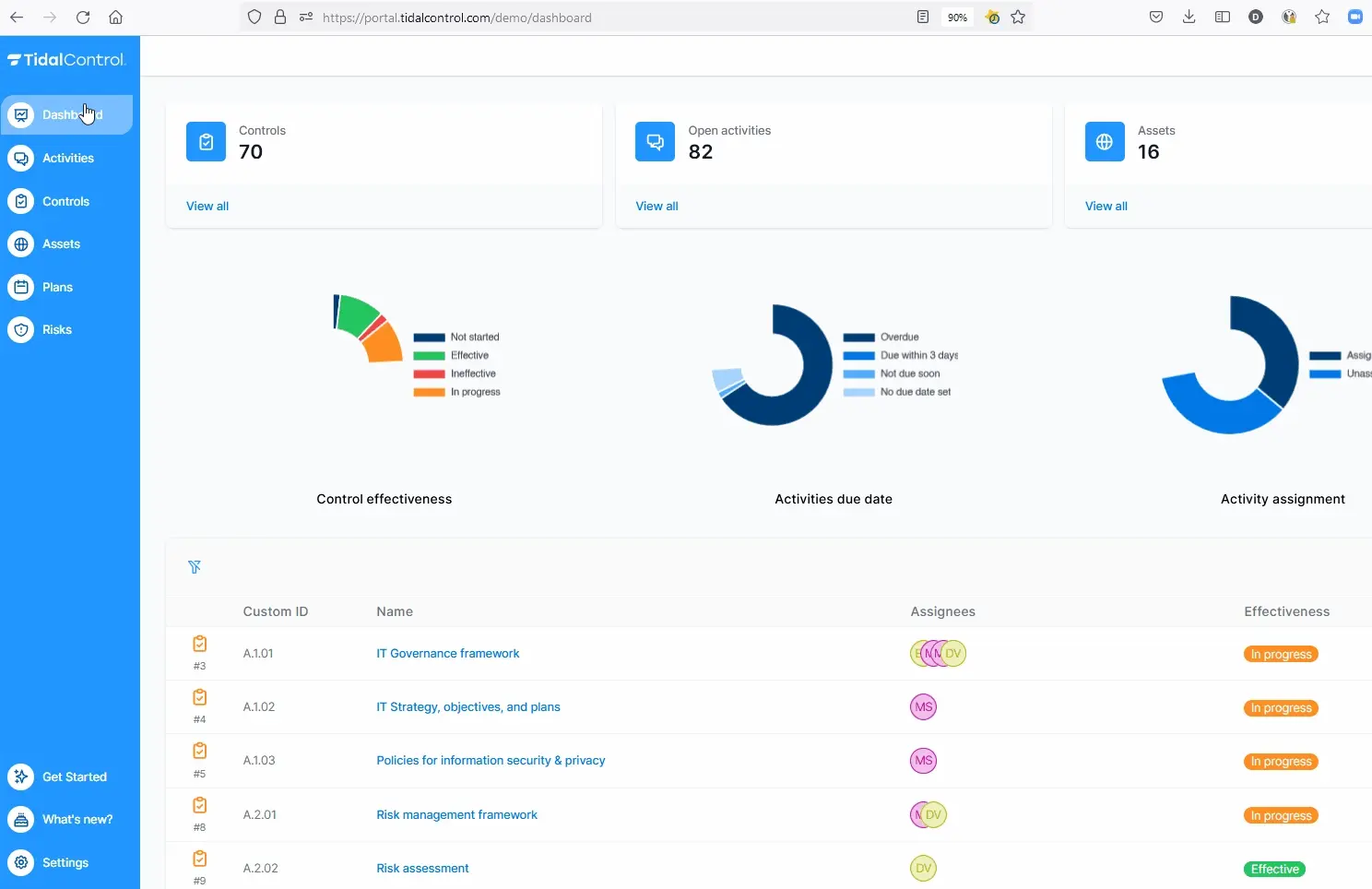Viewport: 1372px width, 889px height.
Task: Reset the 90% zoom level indicator
Action: 958,17
